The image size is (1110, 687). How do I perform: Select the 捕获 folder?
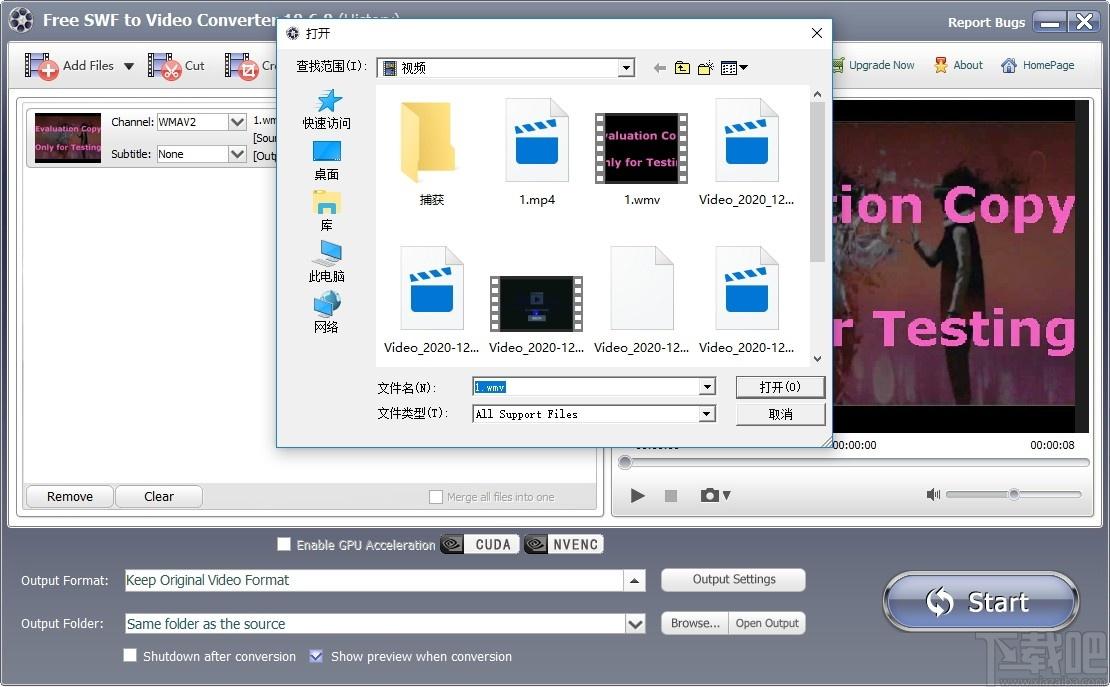click(431, 152)
